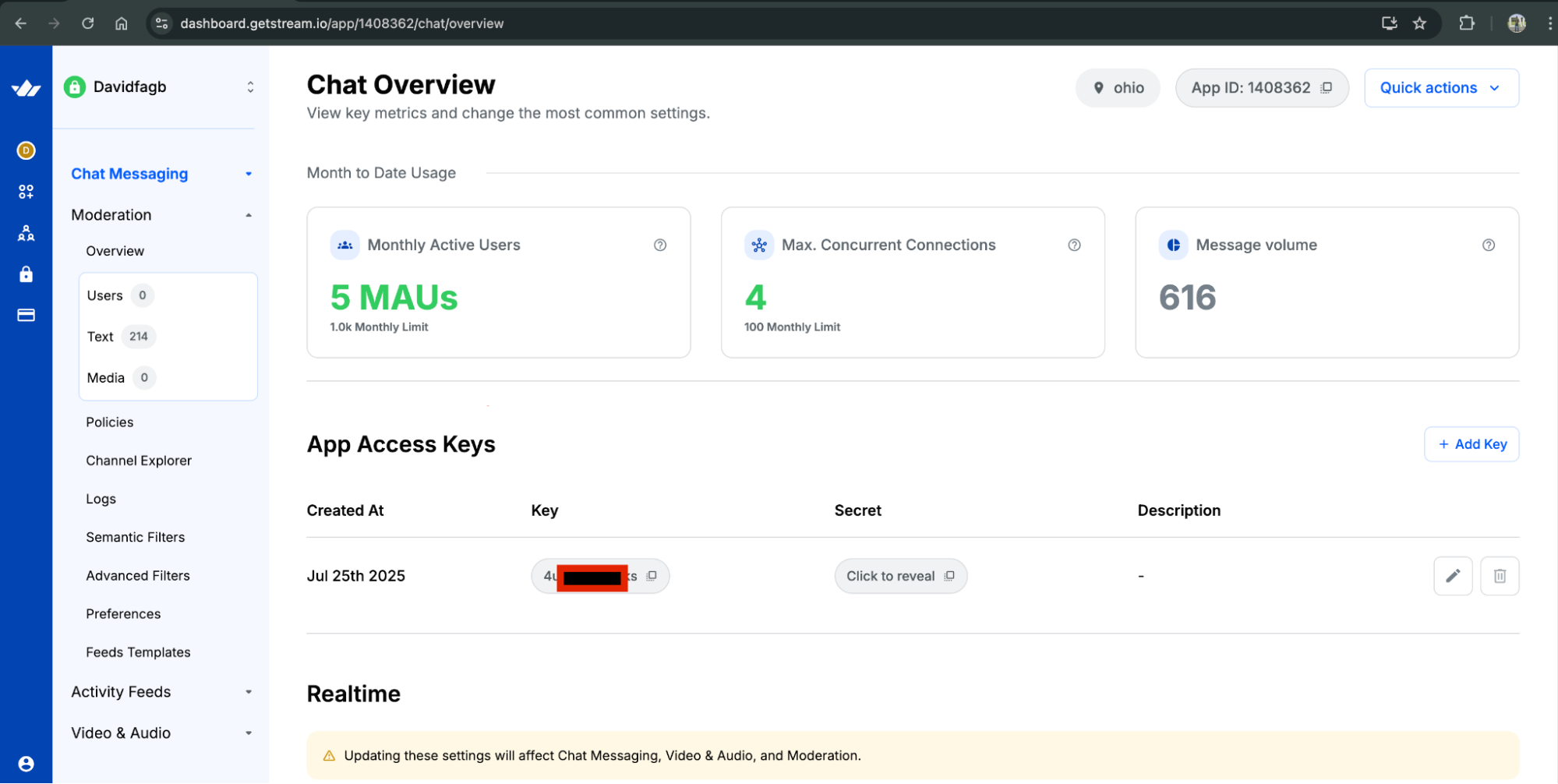Open the Quick actions dropdown
Viewport: 1558px width, 784px height.
[x=1440, y=88]
